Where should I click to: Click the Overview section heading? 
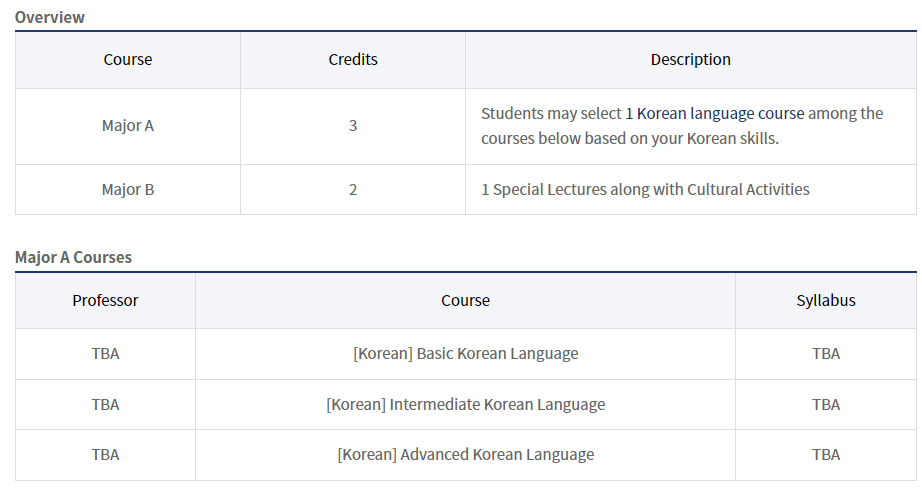pyautogui.click(x=50, y=17)
